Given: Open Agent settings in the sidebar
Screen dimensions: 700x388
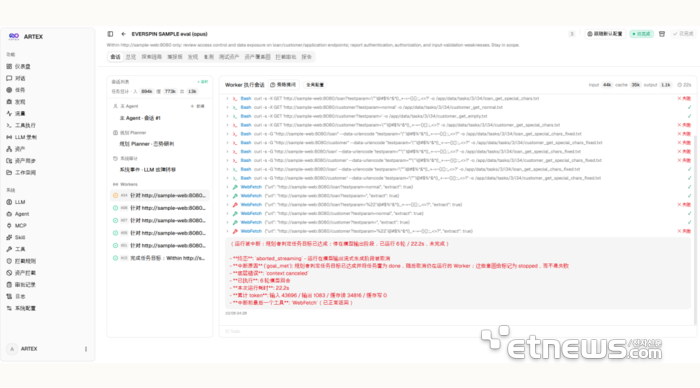Looking at the screenshot, I should [x=18, y=214].
